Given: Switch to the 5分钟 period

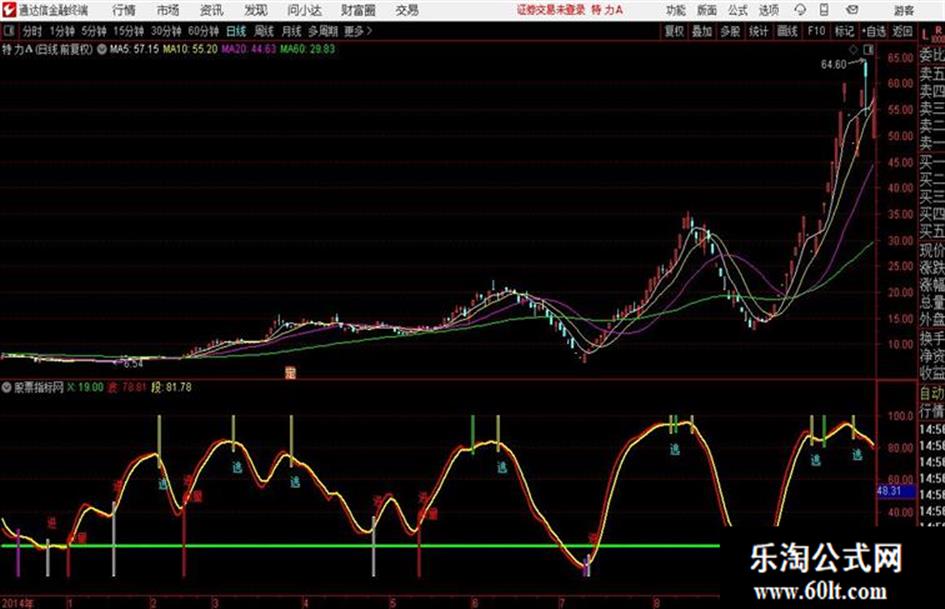Looking at the screenshot, I should 93,31.
